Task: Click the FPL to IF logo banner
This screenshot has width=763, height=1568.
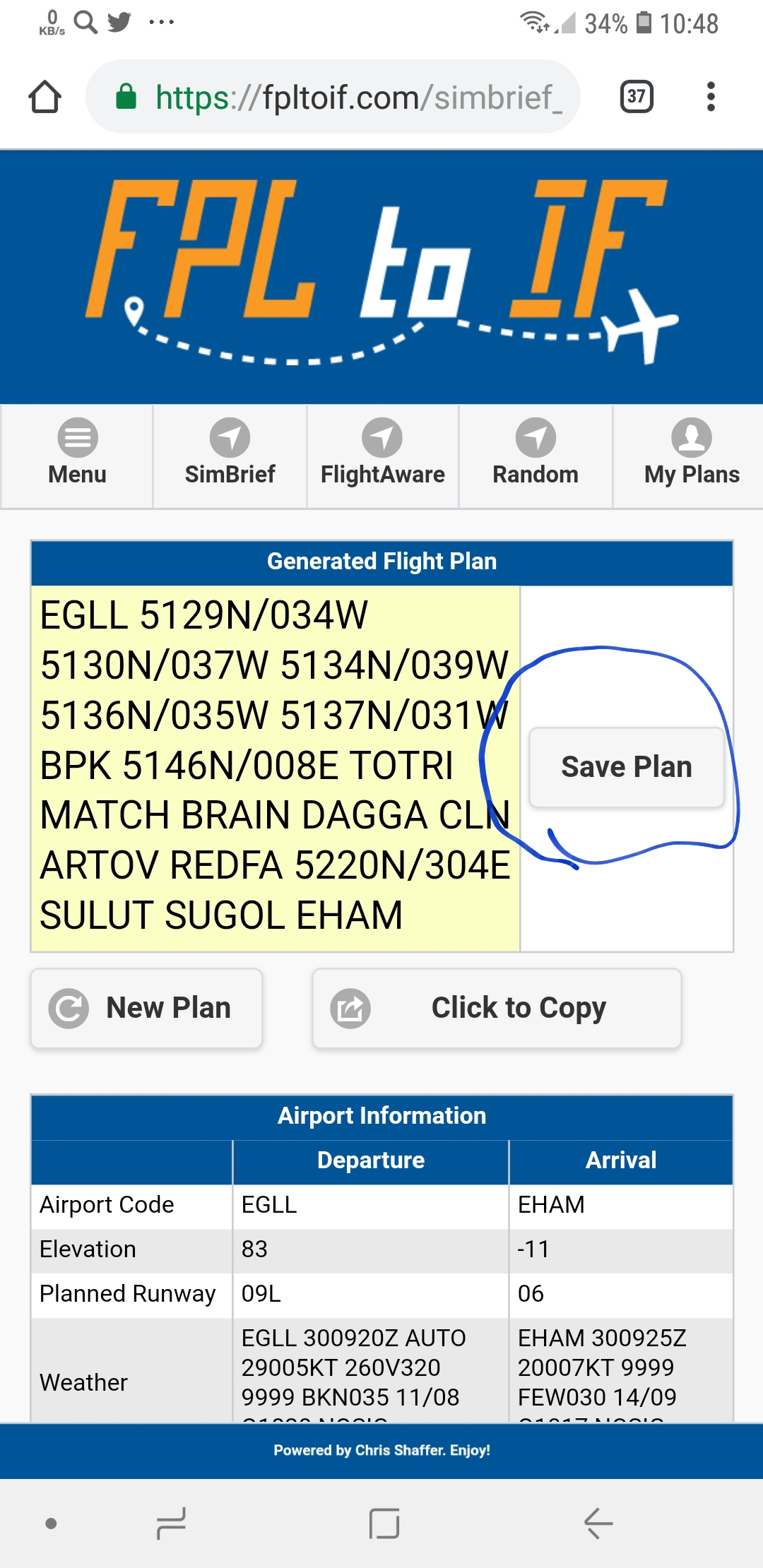Action: pos(381,275)
